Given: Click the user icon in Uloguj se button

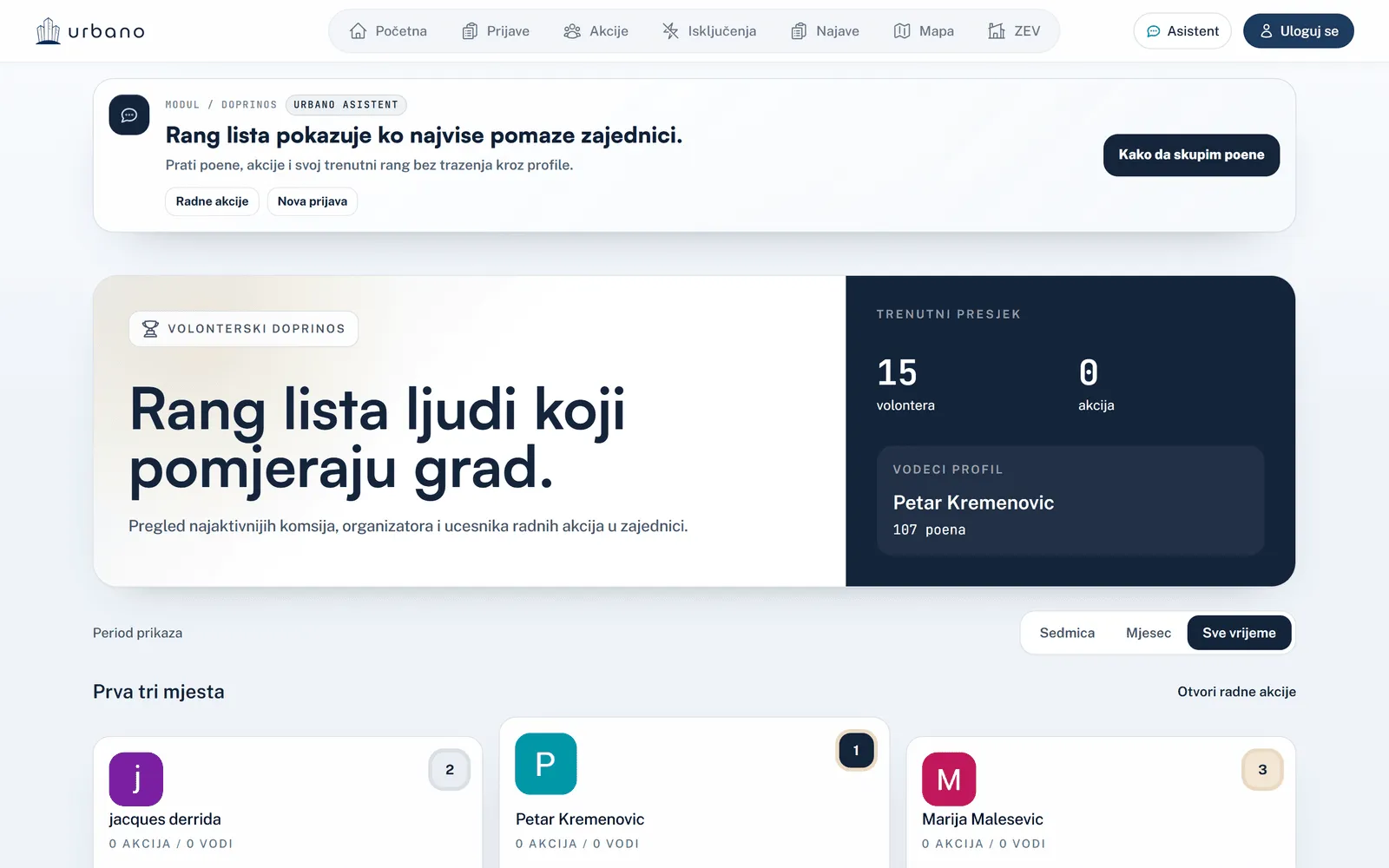Looking at the screenshot, I should pyautogui.click(x=1267, y=31).
